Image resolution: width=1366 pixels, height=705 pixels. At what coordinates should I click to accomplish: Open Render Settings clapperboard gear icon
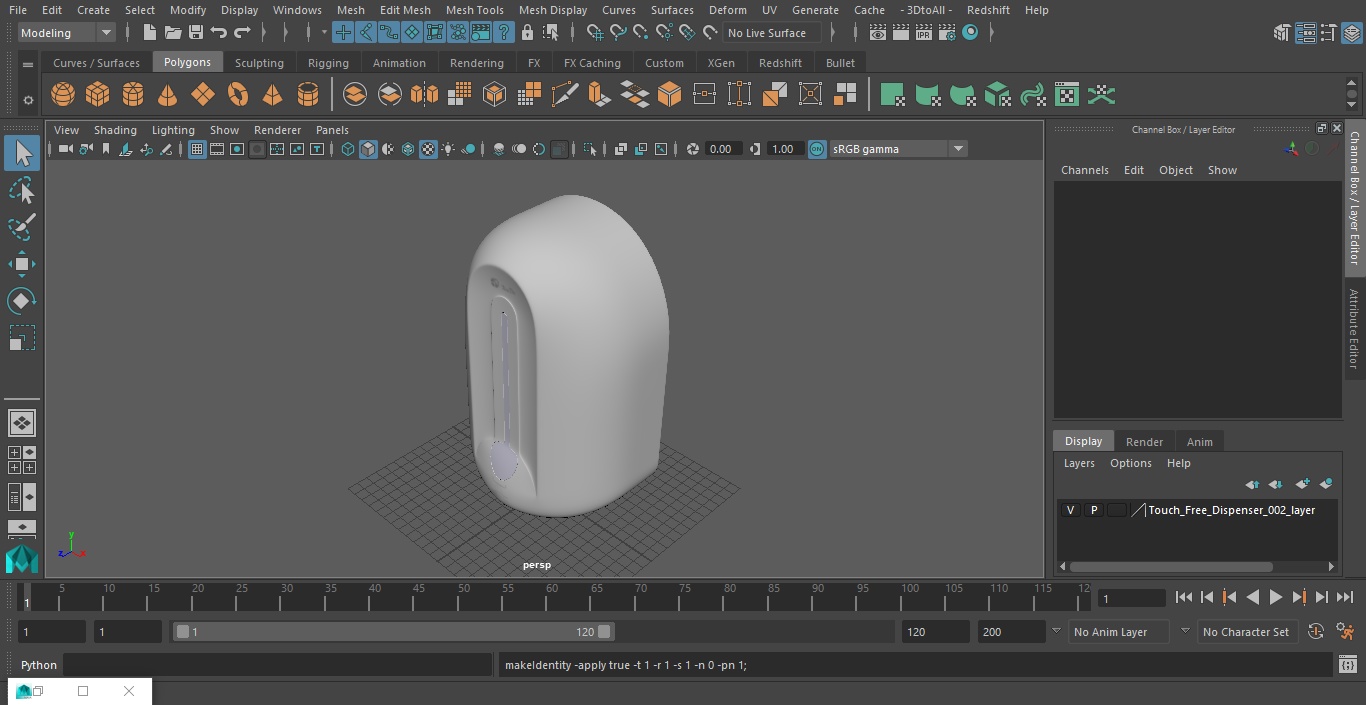click(946, 33)
